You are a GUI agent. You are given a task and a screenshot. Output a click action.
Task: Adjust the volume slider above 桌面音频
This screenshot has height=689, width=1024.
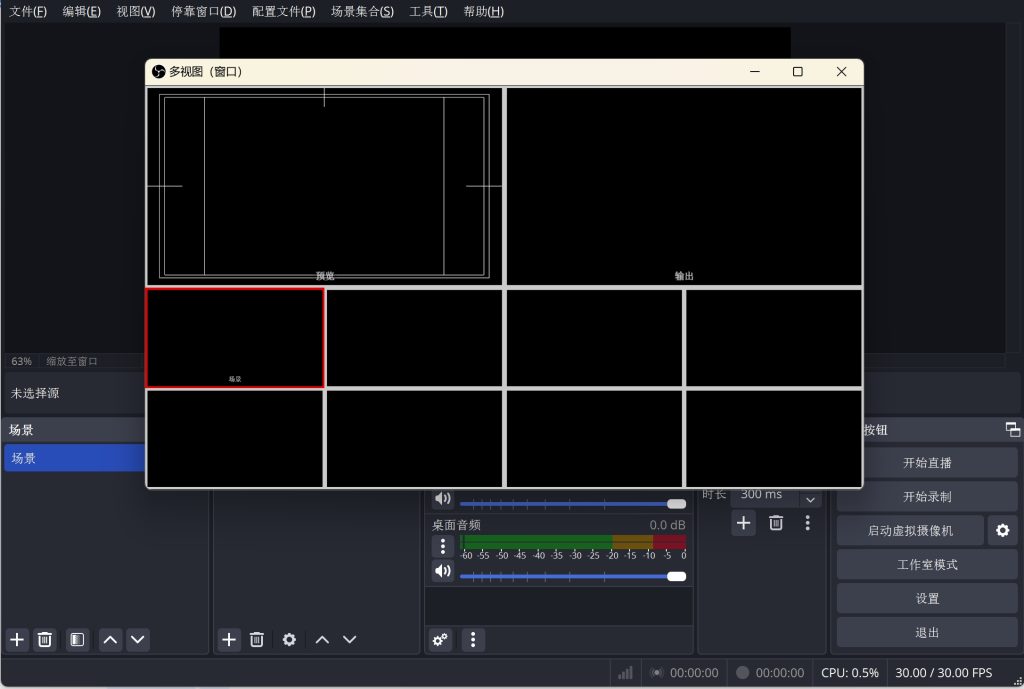pyautogui.click(x=573, y=504)
